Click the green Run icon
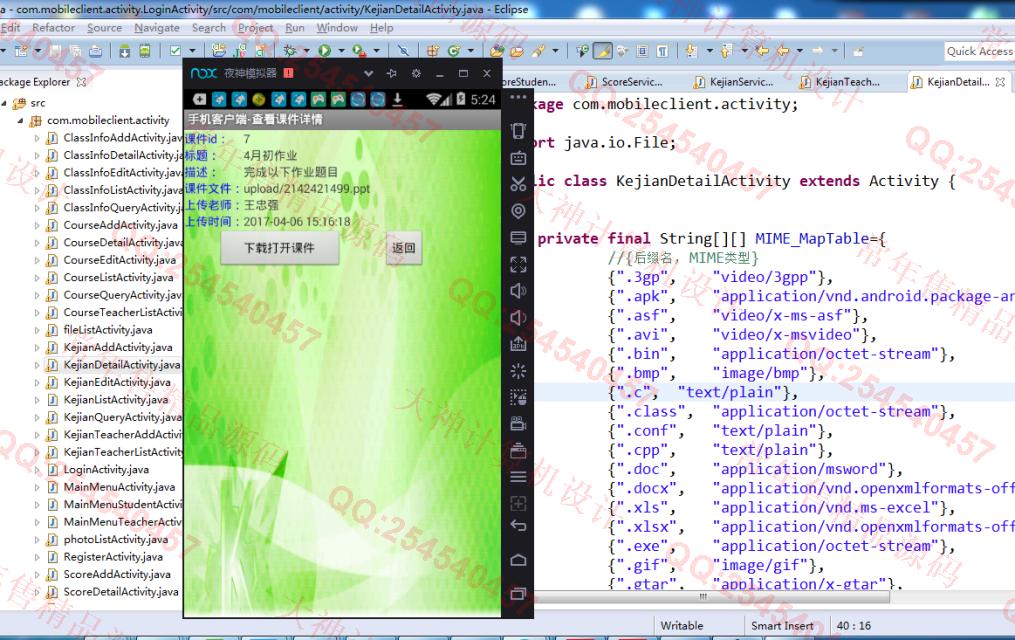1015x640 pixels. point(324,51)
